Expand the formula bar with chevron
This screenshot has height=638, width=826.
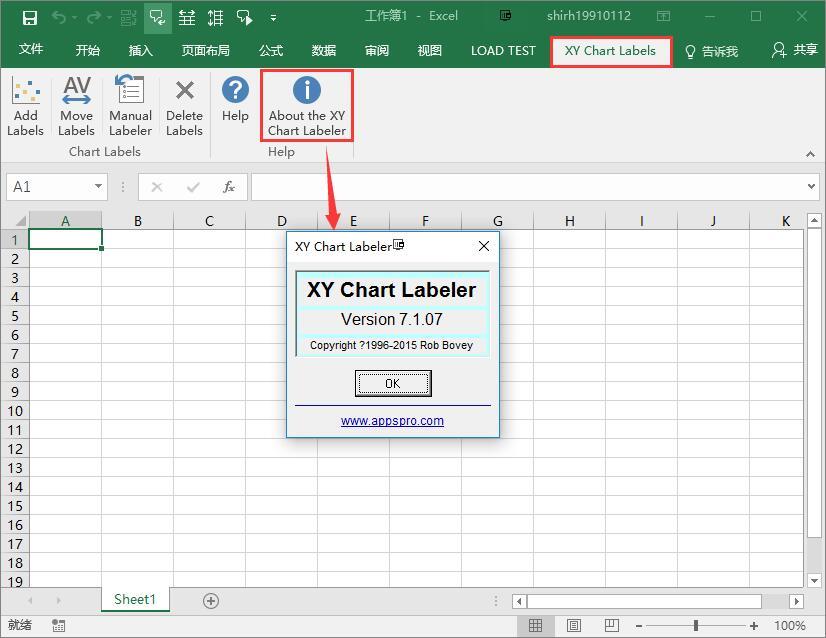(811, 186)
